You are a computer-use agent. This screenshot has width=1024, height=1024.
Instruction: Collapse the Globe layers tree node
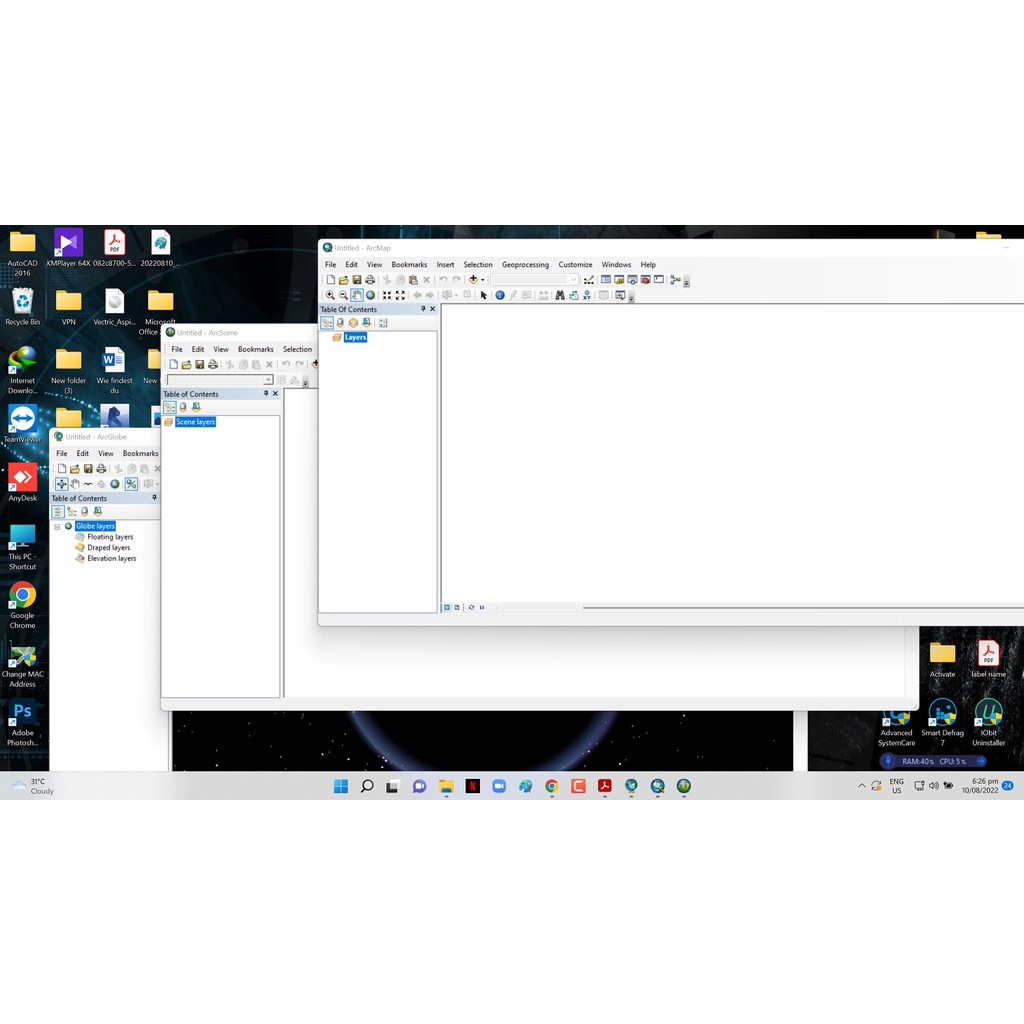click(x=57, y=526)
